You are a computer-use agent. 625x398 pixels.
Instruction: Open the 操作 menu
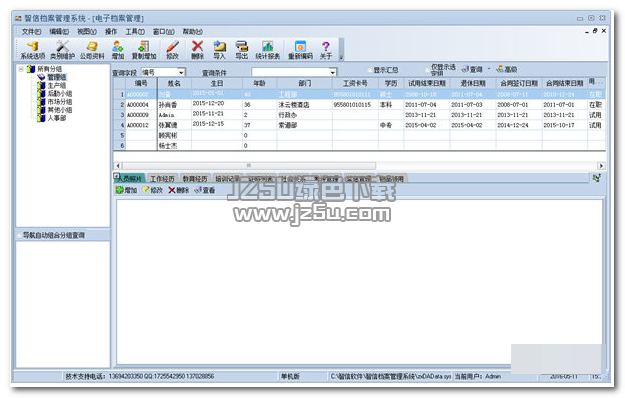coord(111,31)
